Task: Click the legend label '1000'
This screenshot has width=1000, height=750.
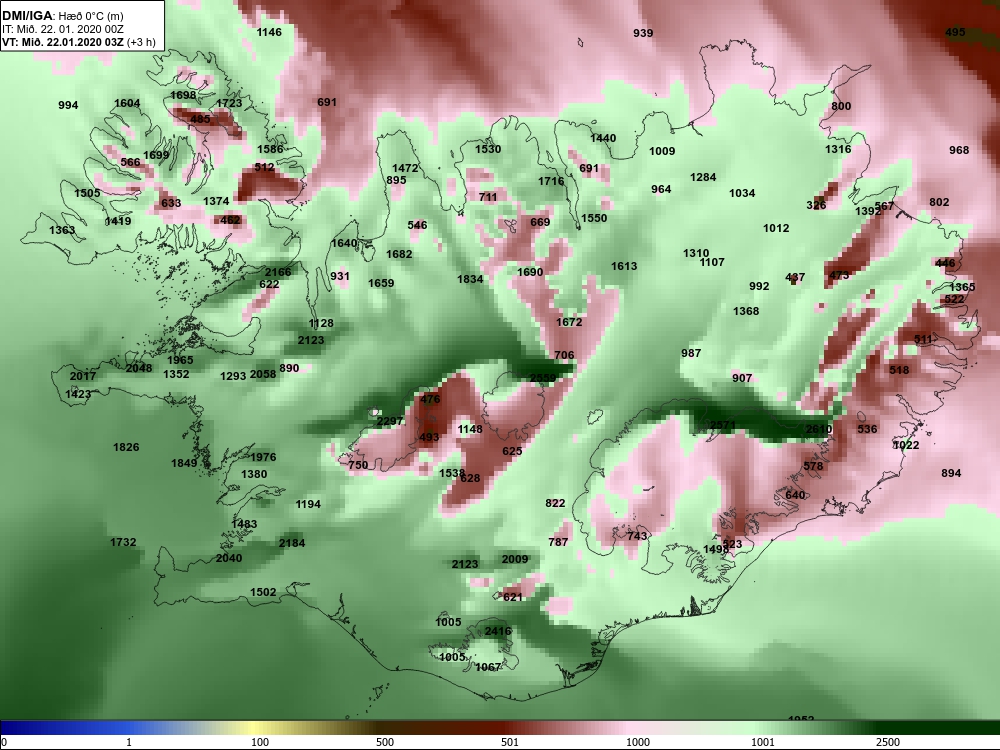Action: (638, 742)
